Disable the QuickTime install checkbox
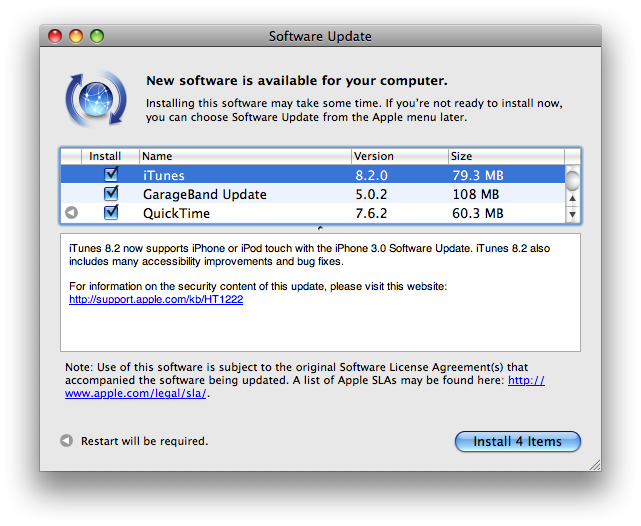The width and height of the screenshot is (641, 526). click(111, 213)
